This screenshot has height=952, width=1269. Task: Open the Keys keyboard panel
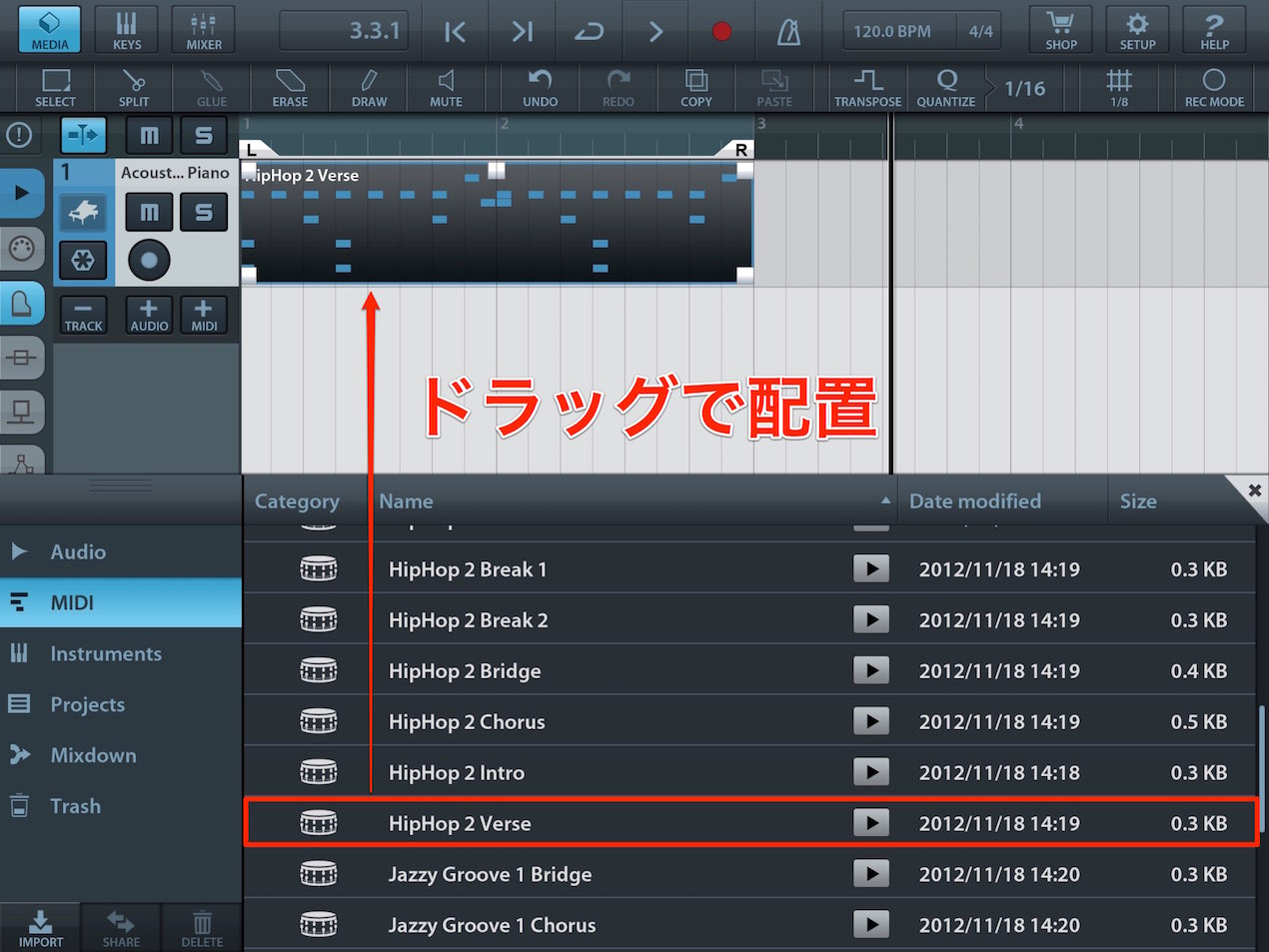point(127,30)
